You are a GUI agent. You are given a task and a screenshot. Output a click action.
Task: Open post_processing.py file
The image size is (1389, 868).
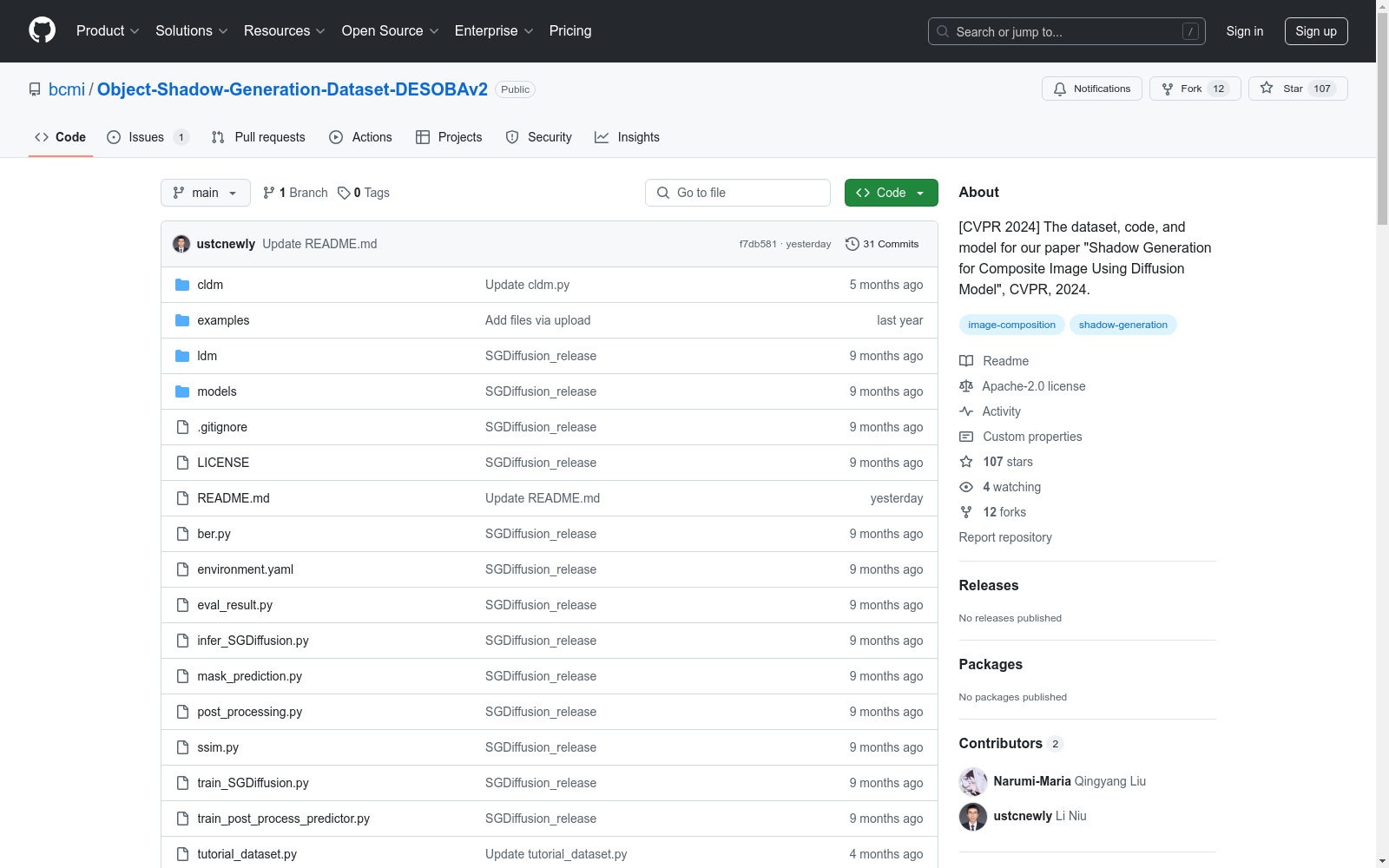tap(250, 712)
